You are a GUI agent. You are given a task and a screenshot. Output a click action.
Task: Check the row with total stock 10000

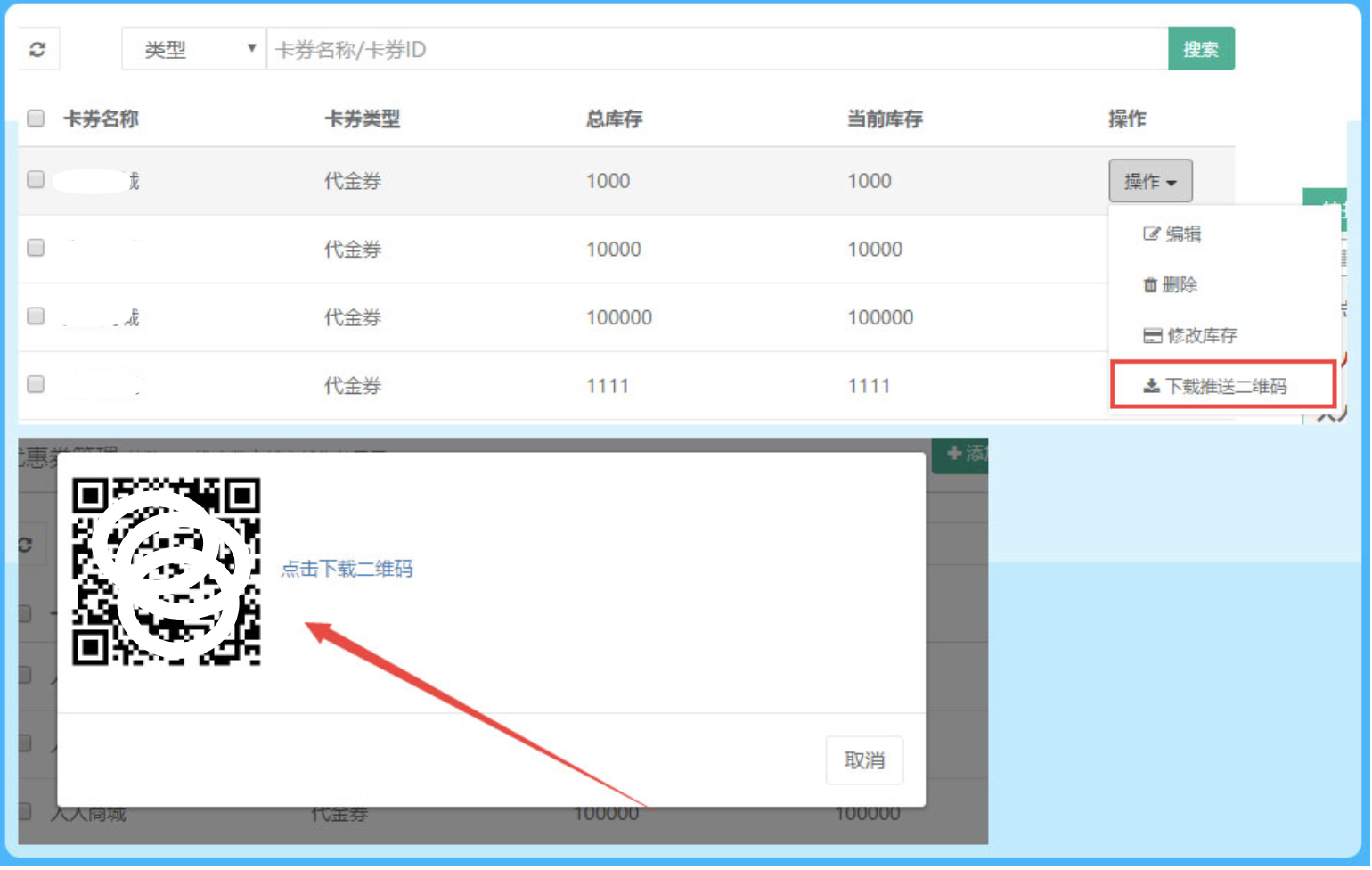tap(36, 249)
